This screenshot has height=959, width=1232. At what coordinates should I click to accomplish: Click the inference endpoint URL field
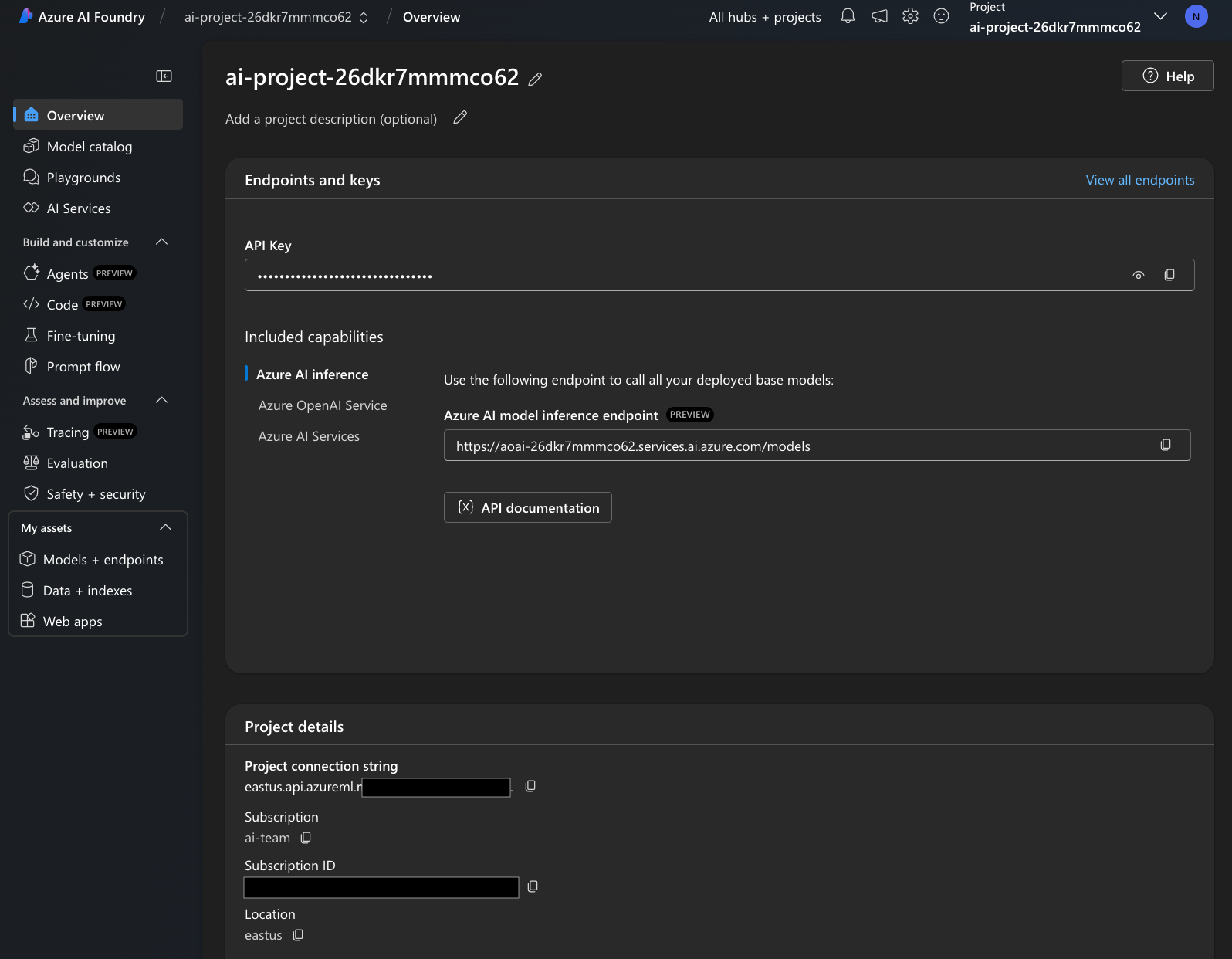[x=817, y=445]
